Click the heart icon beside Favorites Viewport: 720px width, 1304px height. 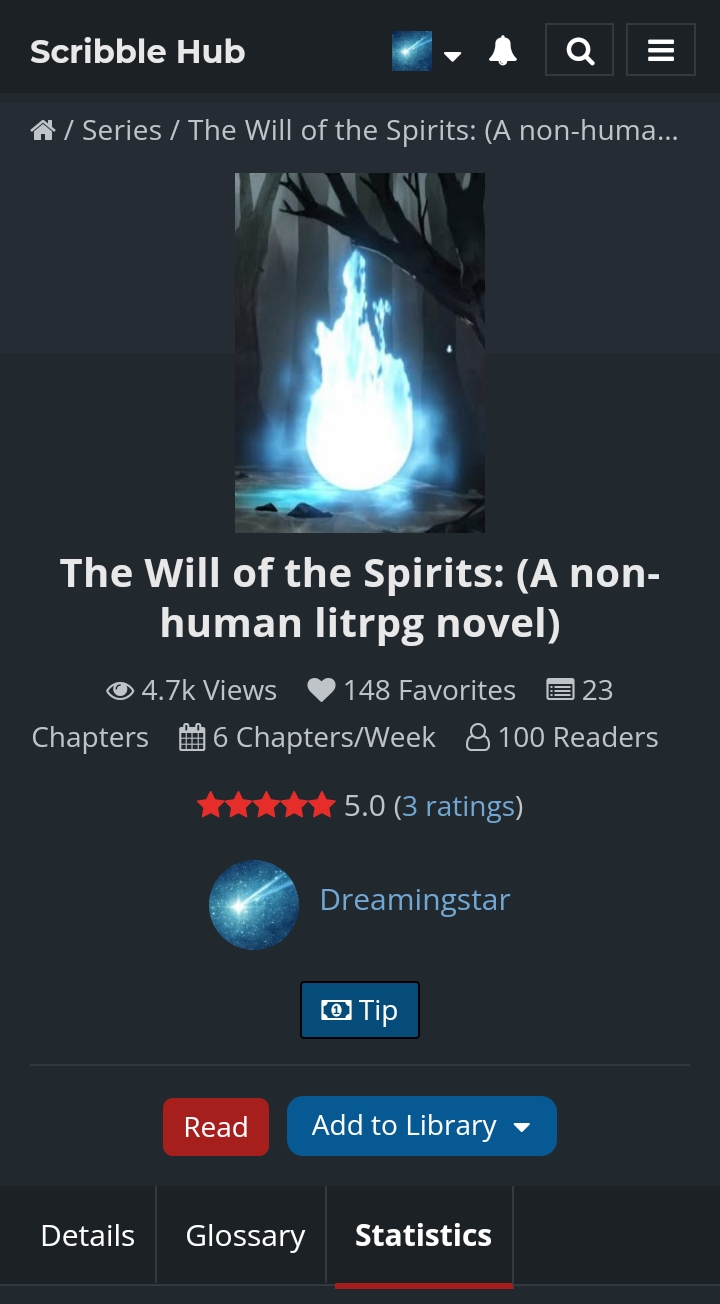[321, 690]
